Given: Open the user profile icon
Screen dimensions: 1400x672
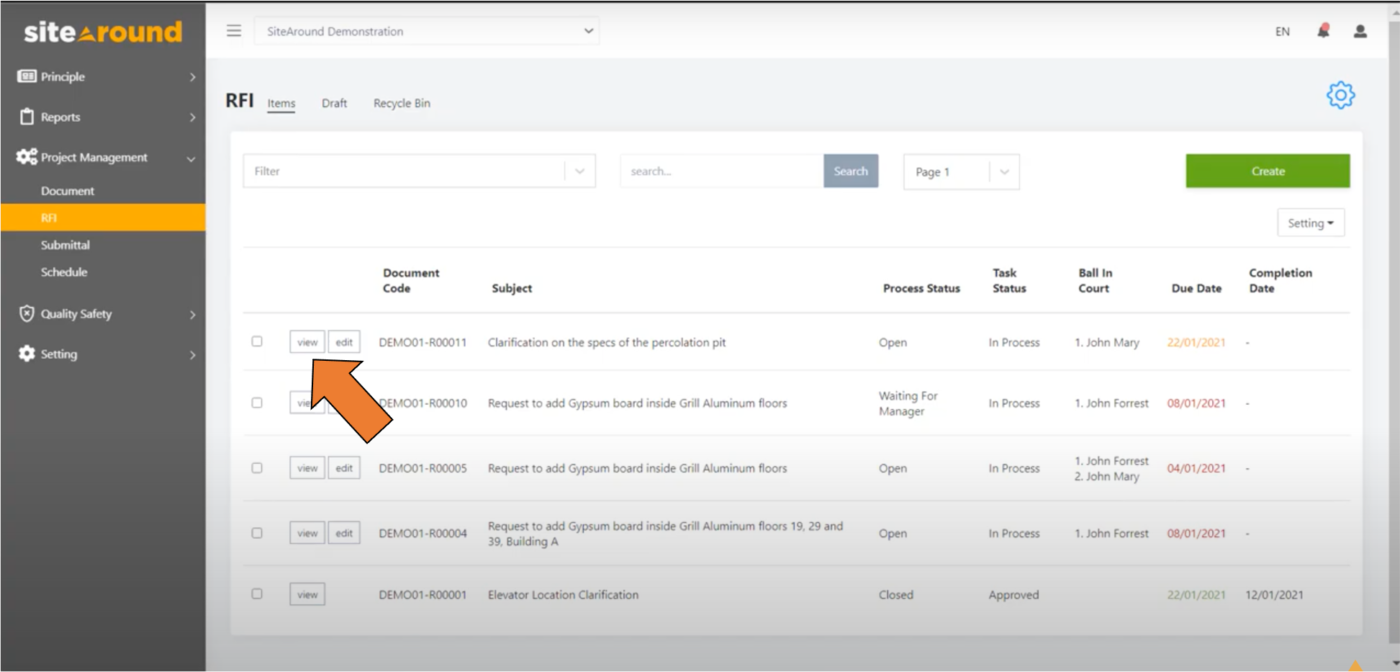Looking at the screenshot, I should [x=1359, y=31].
